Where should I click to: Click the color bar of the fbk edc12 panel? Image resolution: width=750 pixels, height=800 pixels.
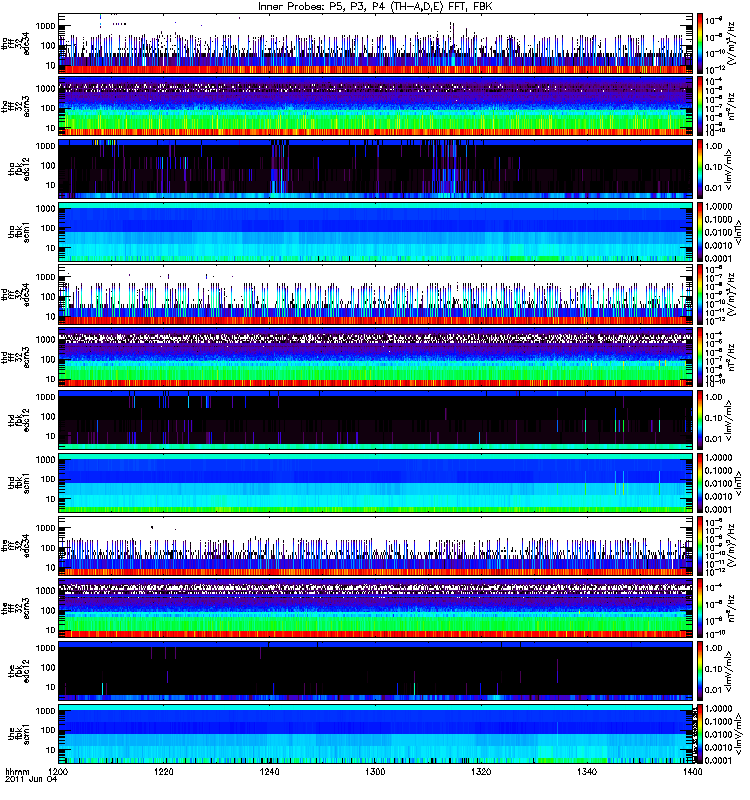click(700, 671)
